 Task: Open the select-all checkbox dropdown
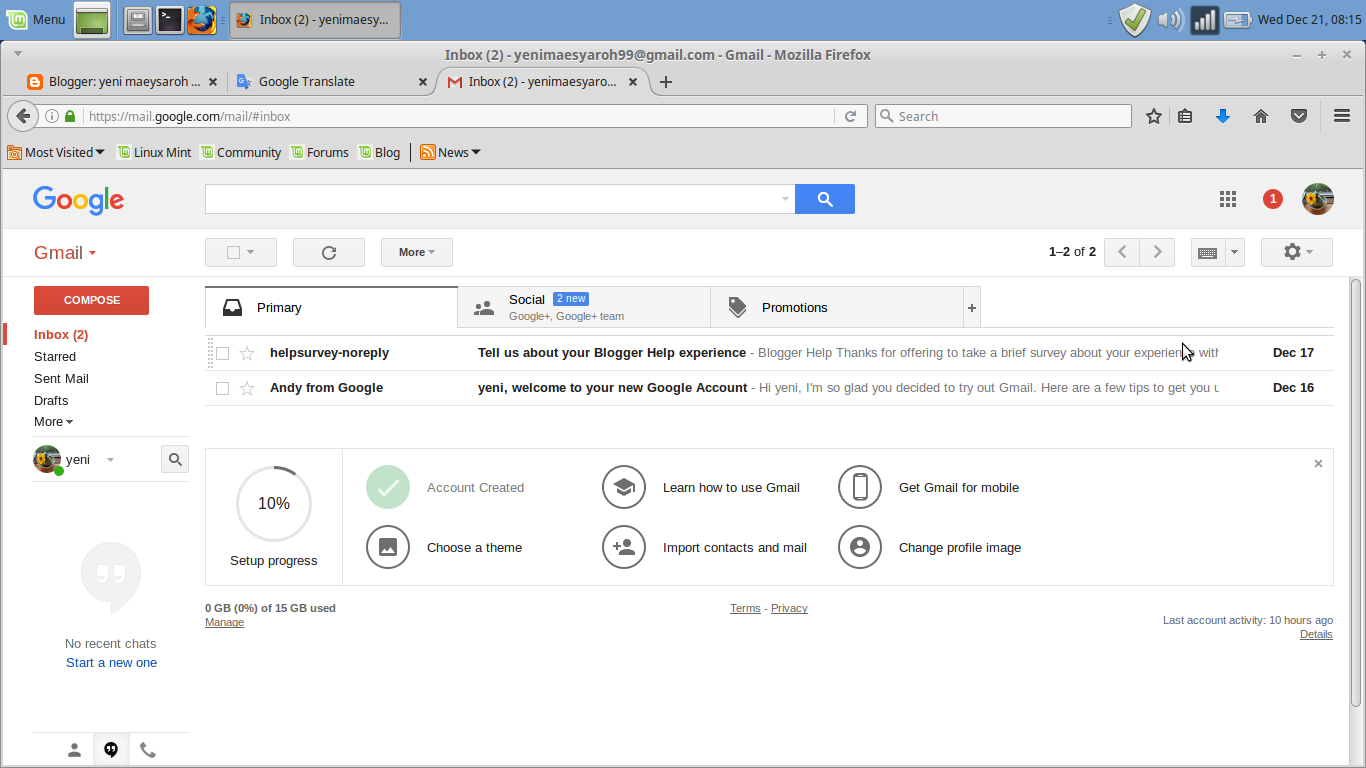coord(241,252)
